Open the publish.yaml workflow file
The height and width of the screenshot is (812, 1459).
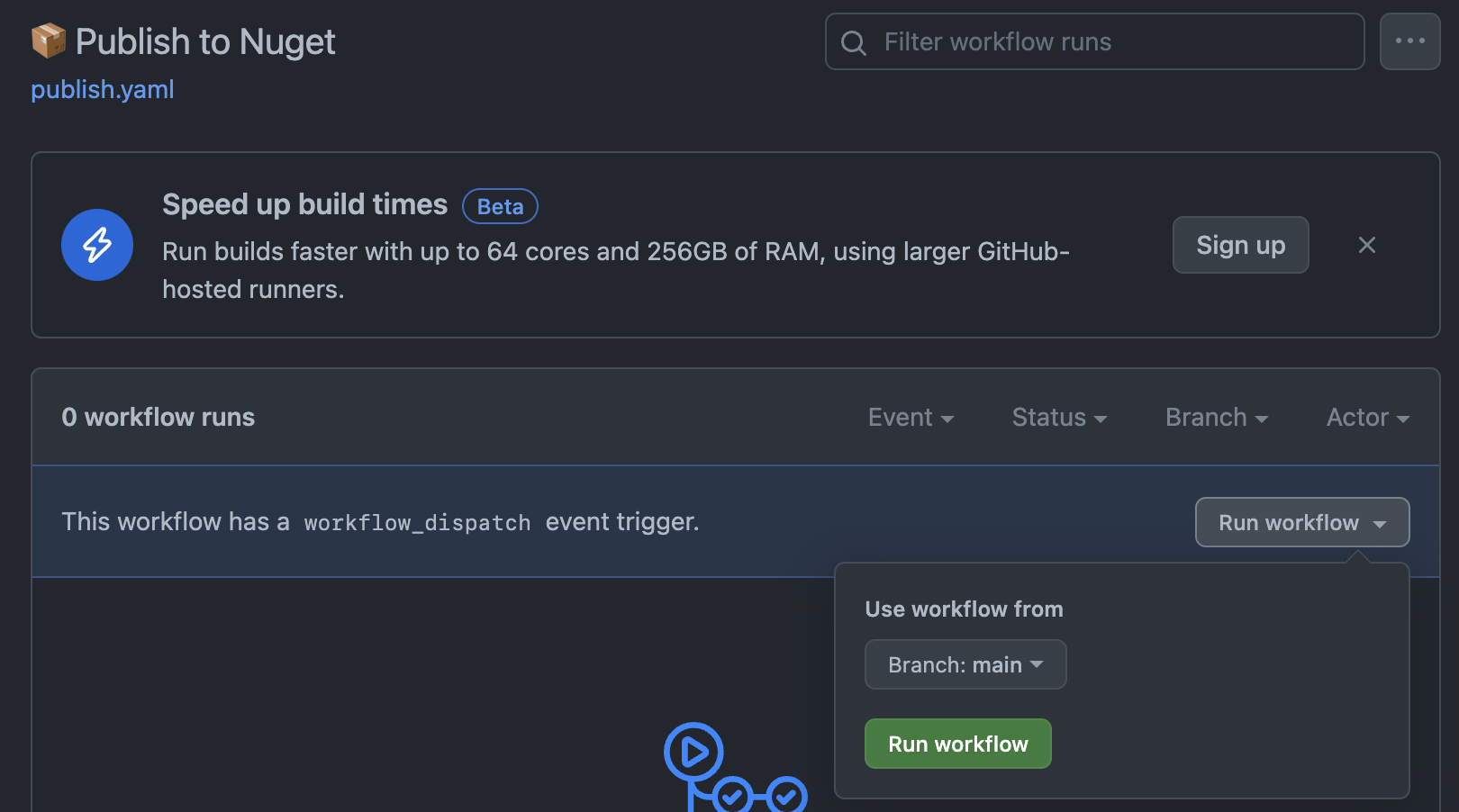pos(102,89)
